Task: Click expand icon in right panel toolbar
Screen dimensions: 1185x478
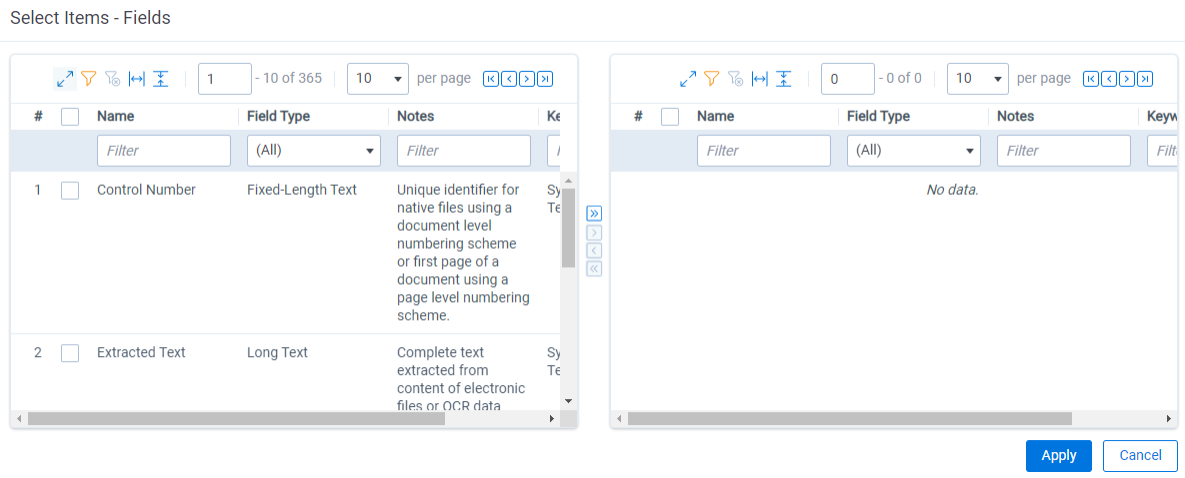Action: pos(688,78)
